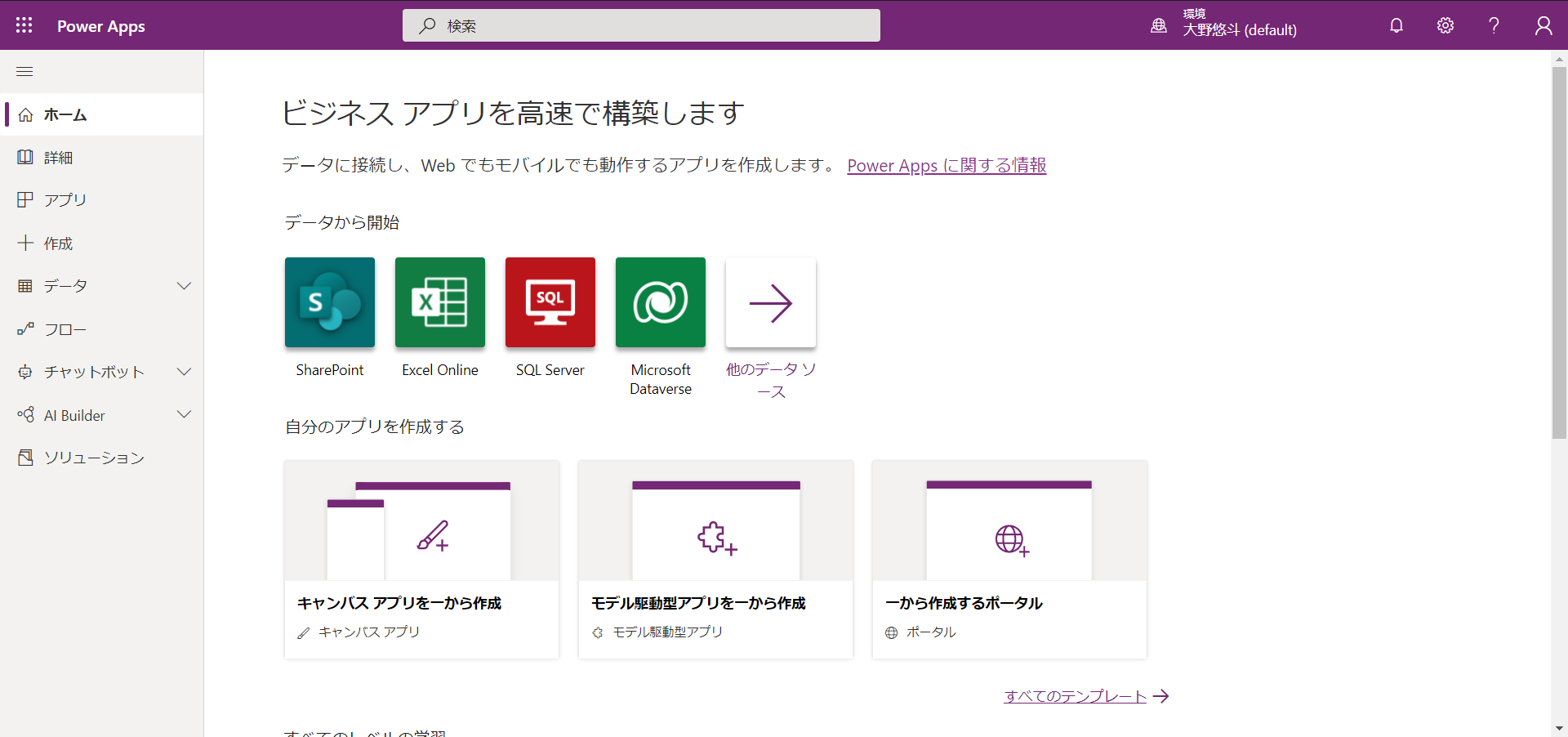Click the environment globe icon
Image resolution: width=1568 pixels, height=737 pixels.
1159,26
